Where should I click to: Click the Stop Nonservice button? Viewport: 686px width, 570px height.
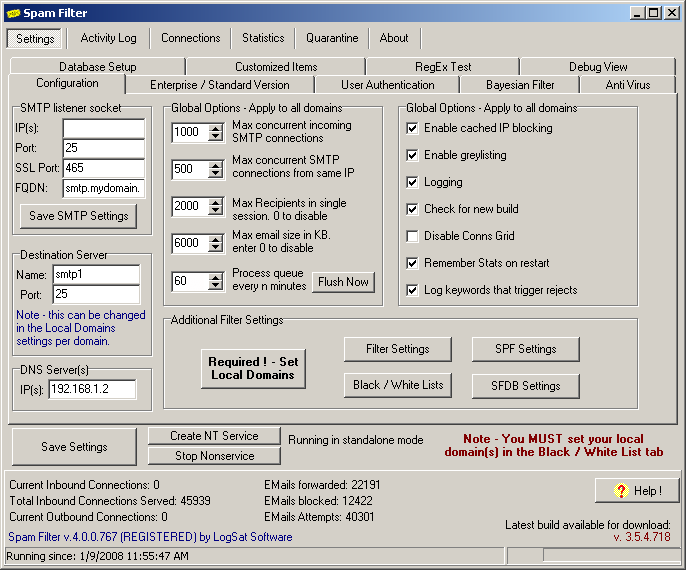tap(212, 456)
